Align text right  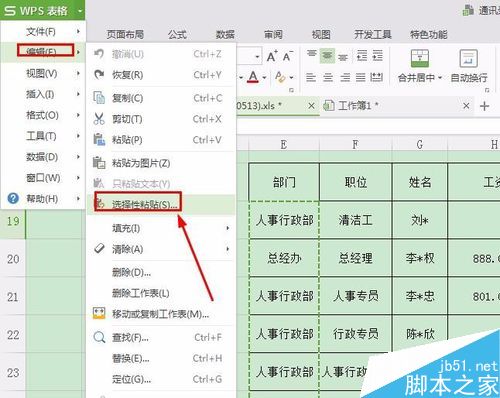[x=345, y=77]
